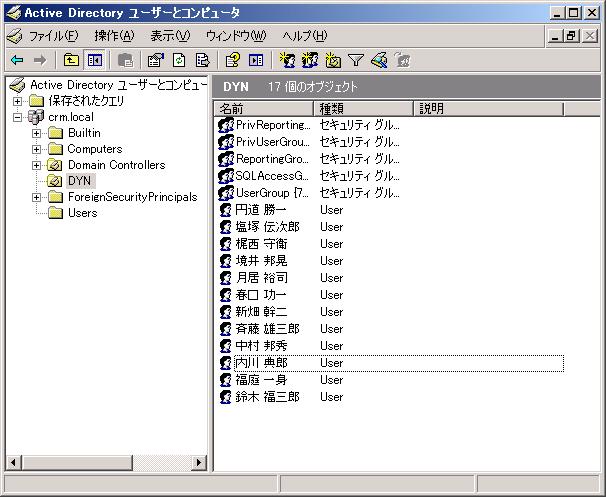Collapse the crm.local domain node
Image resolution: width=606 pixels, height=497 pixels.
(18, 117)
